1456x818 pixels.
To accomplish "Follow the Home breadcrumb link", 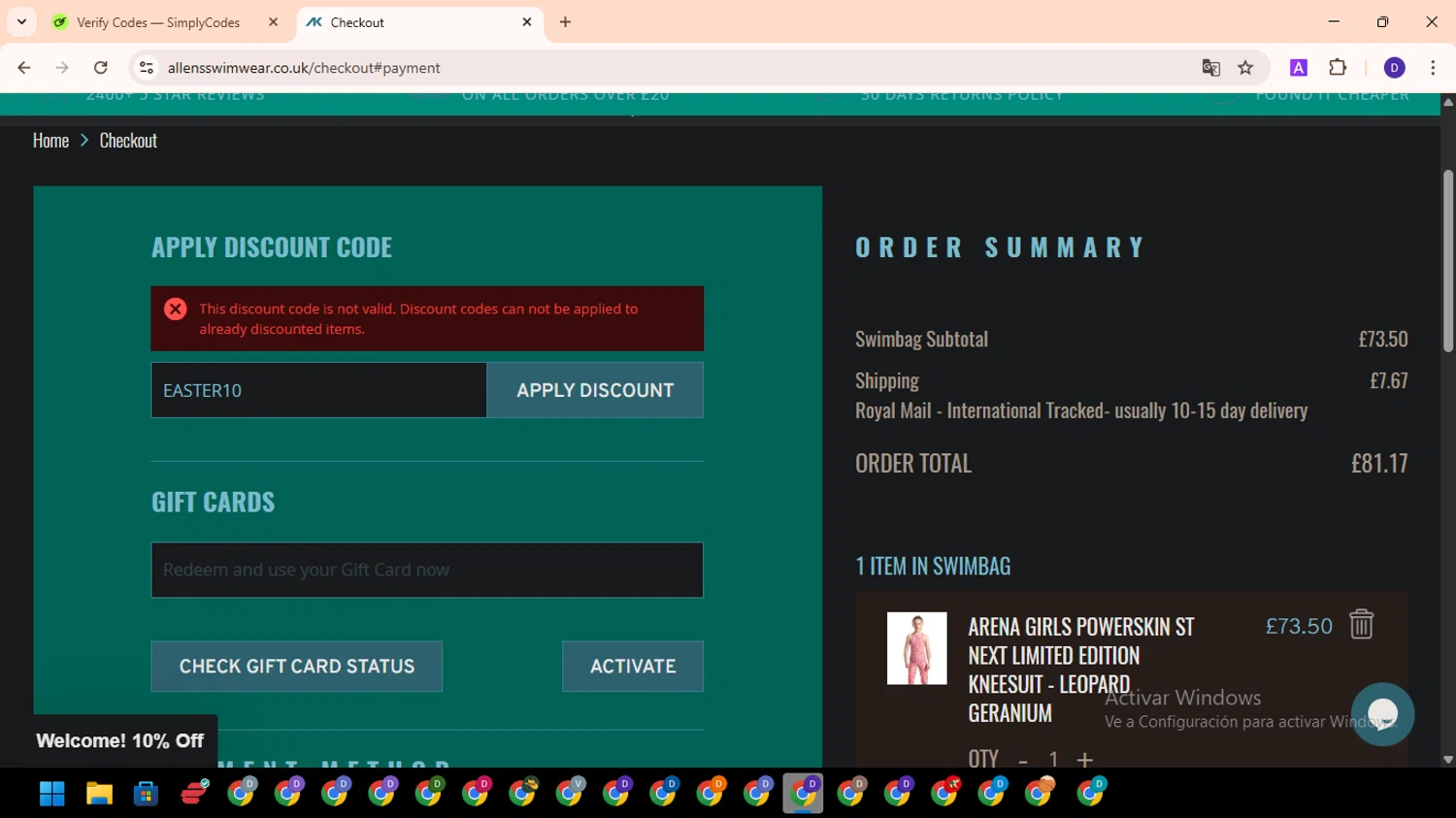I will tap(50, 141).
